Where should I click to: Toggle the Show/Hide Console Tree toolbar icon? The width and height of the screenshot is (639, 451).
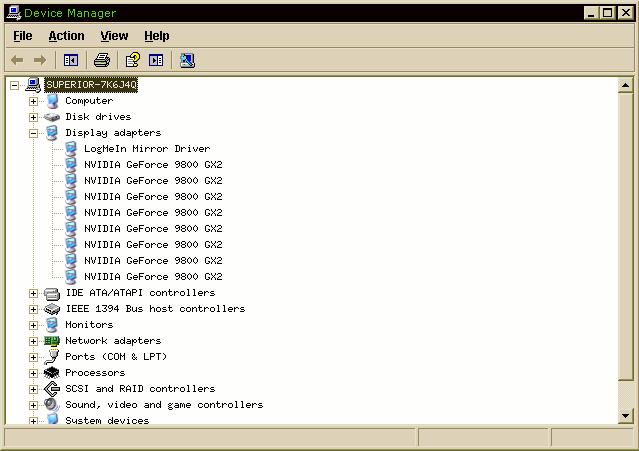pyautogui.click(x=71, y=60)
